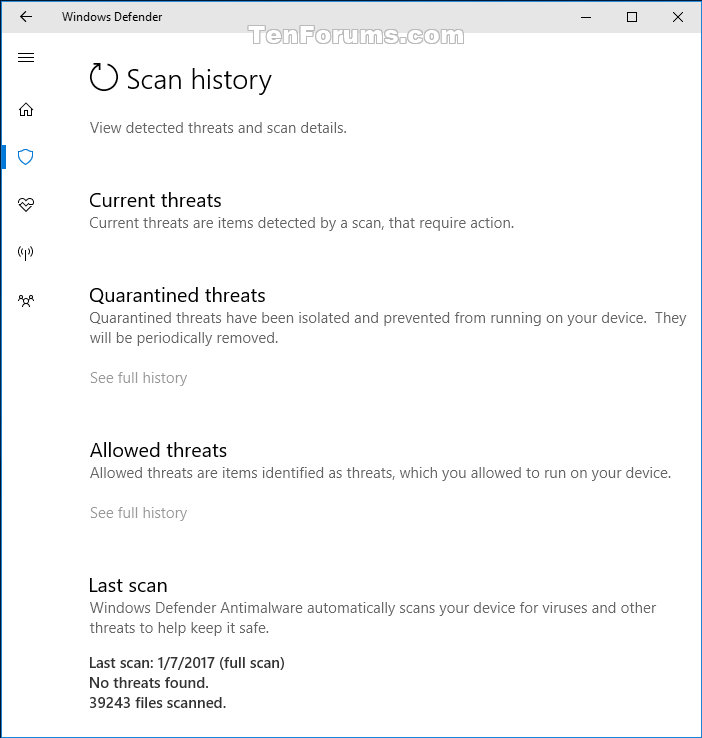Select the Allowed threats heading
The height and width of the screenshot is (738, 702).
158,450
